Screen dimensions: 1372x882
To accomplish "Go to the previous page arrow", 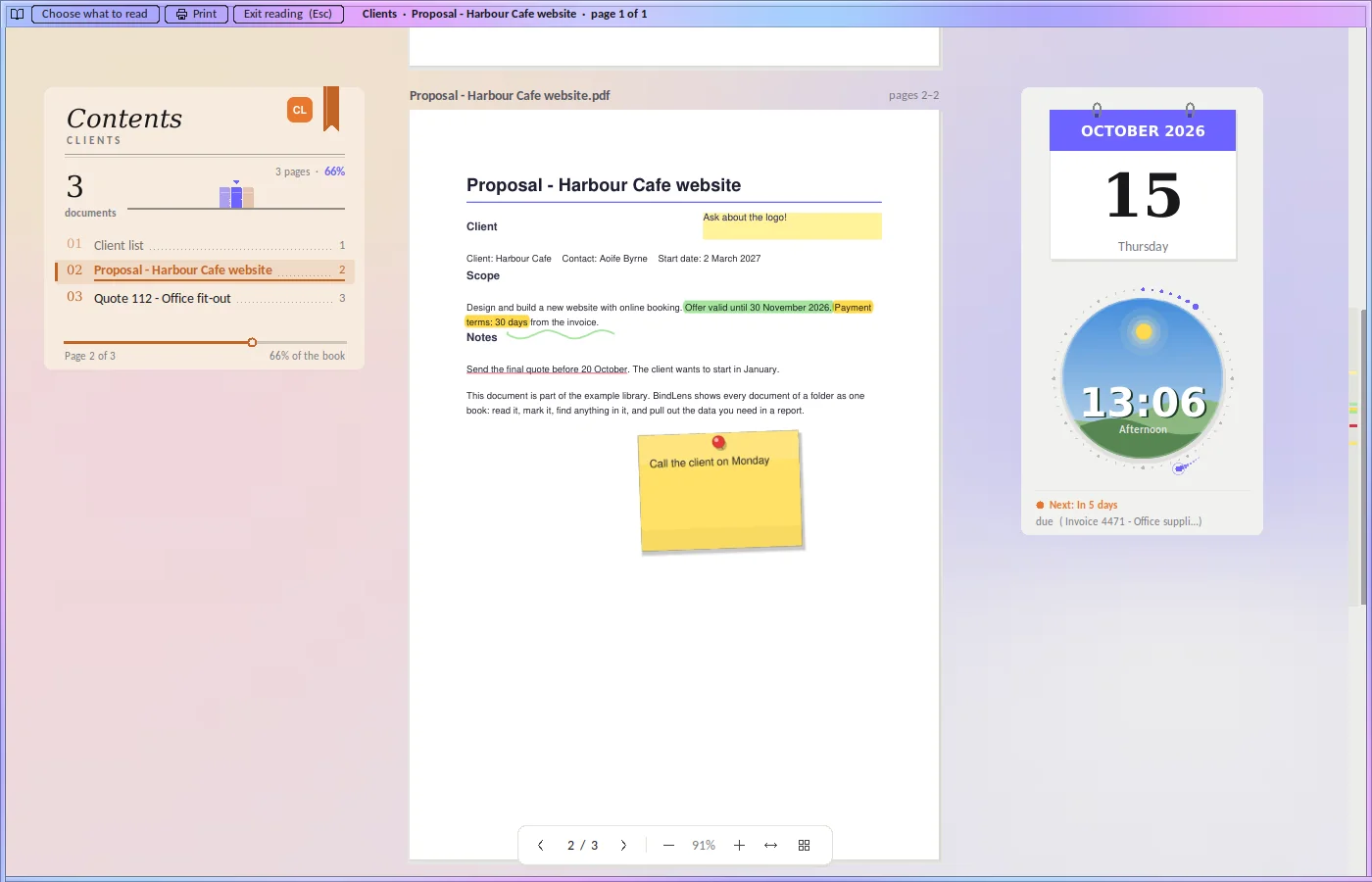I will 540,845.
